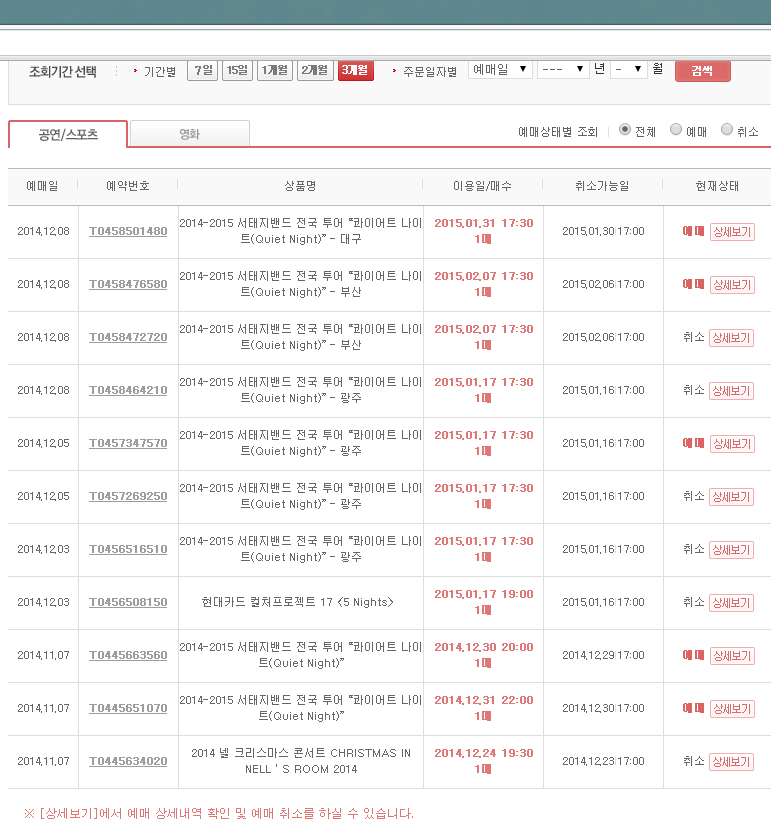Select the 취소 status radio button

(x=727, y=130)
